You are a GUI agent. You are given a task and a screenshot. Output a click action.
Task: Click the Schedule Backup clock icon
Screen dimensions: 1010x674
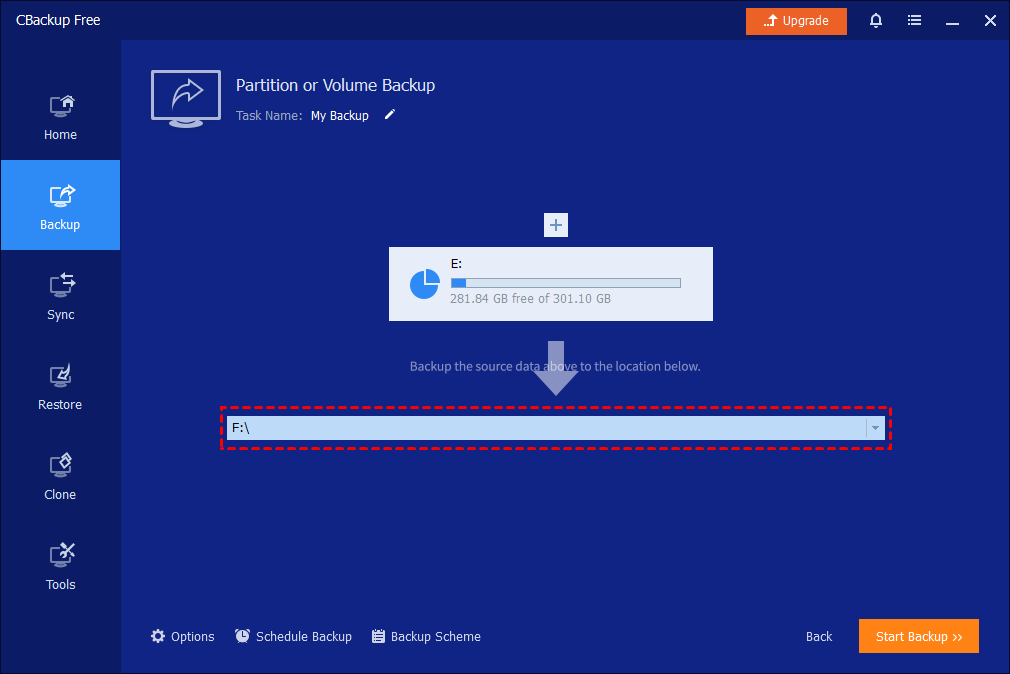[242, 636]
